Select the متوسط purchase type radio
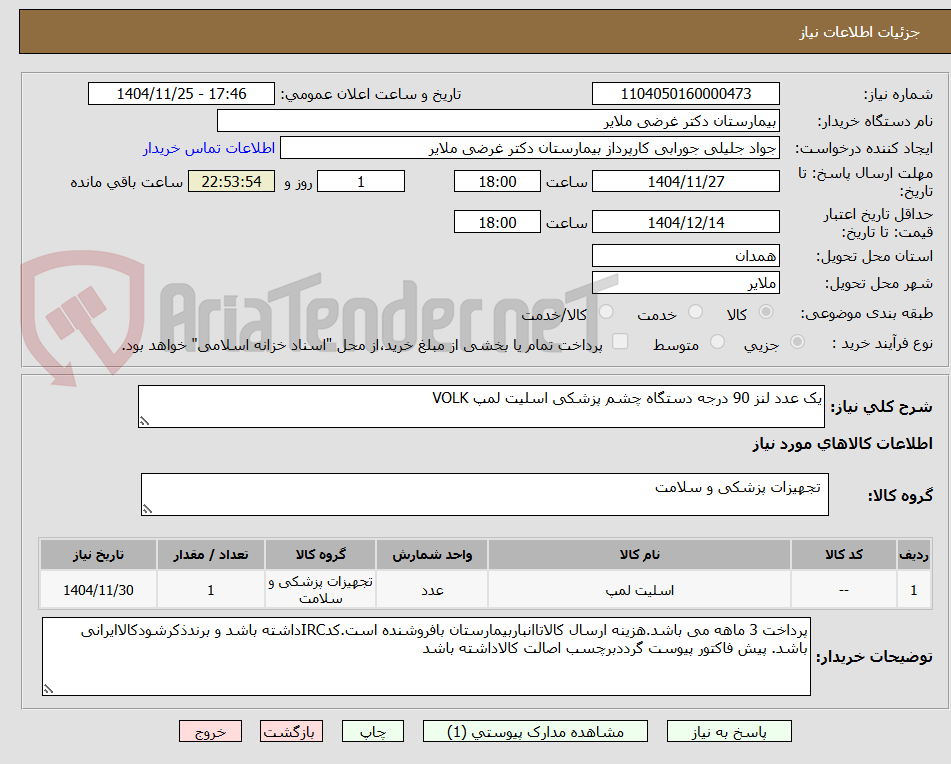Viewport: 951px width, 764px height. 717,342
